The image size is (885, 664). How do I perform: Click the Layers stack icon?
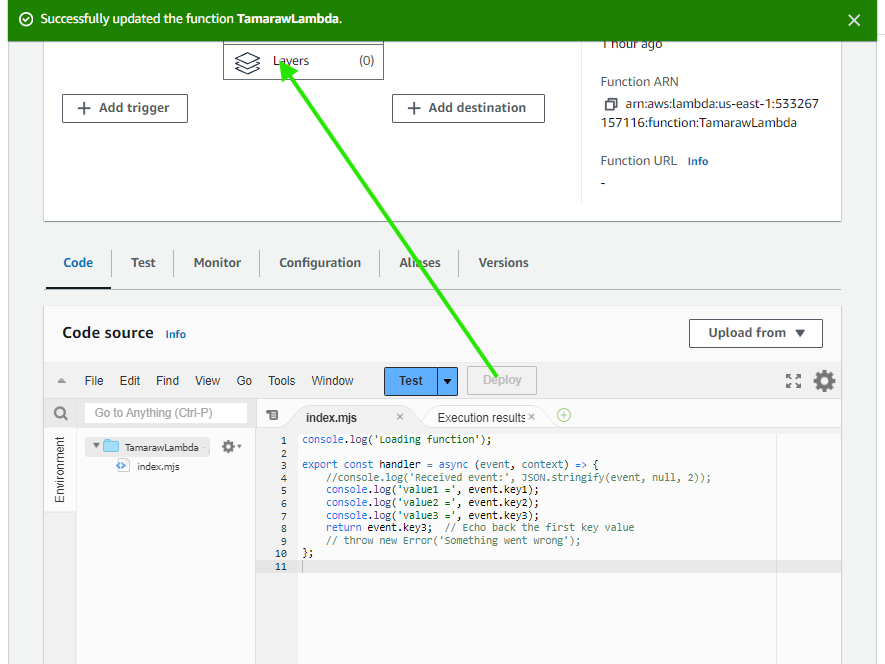[x=247, y=62]
